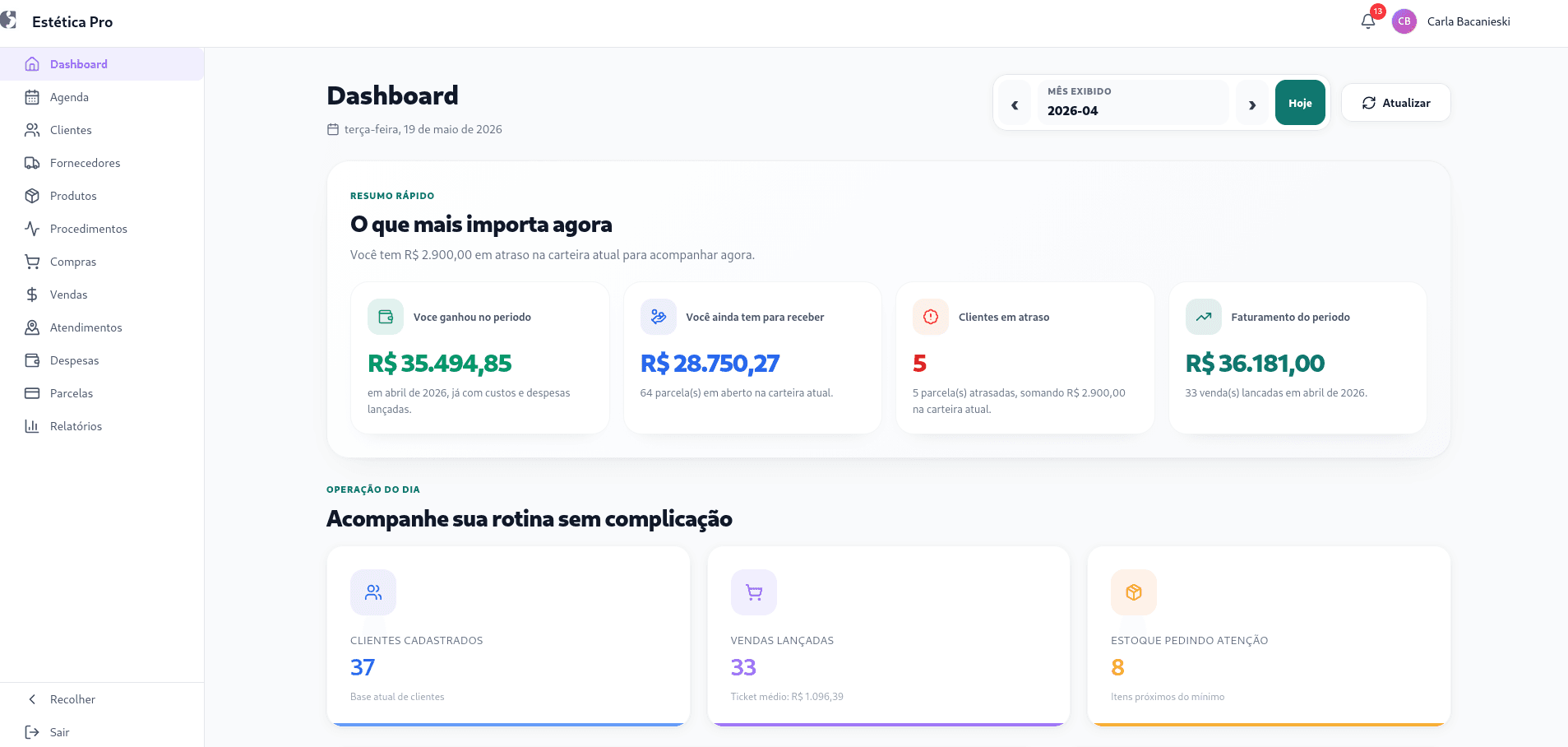Click the Procedimentos activity icon
The width and height of the screenshot is (1568, 747).
pyautogui.click(x=32, y=229)
